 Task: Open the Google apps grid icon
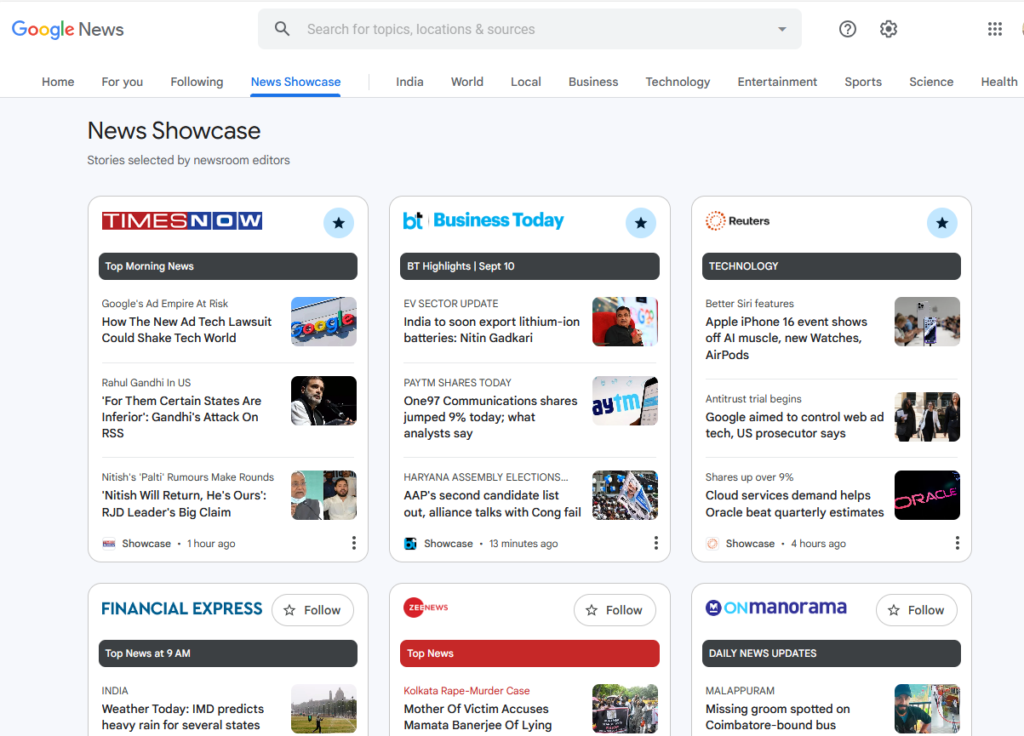coord(995,29)
